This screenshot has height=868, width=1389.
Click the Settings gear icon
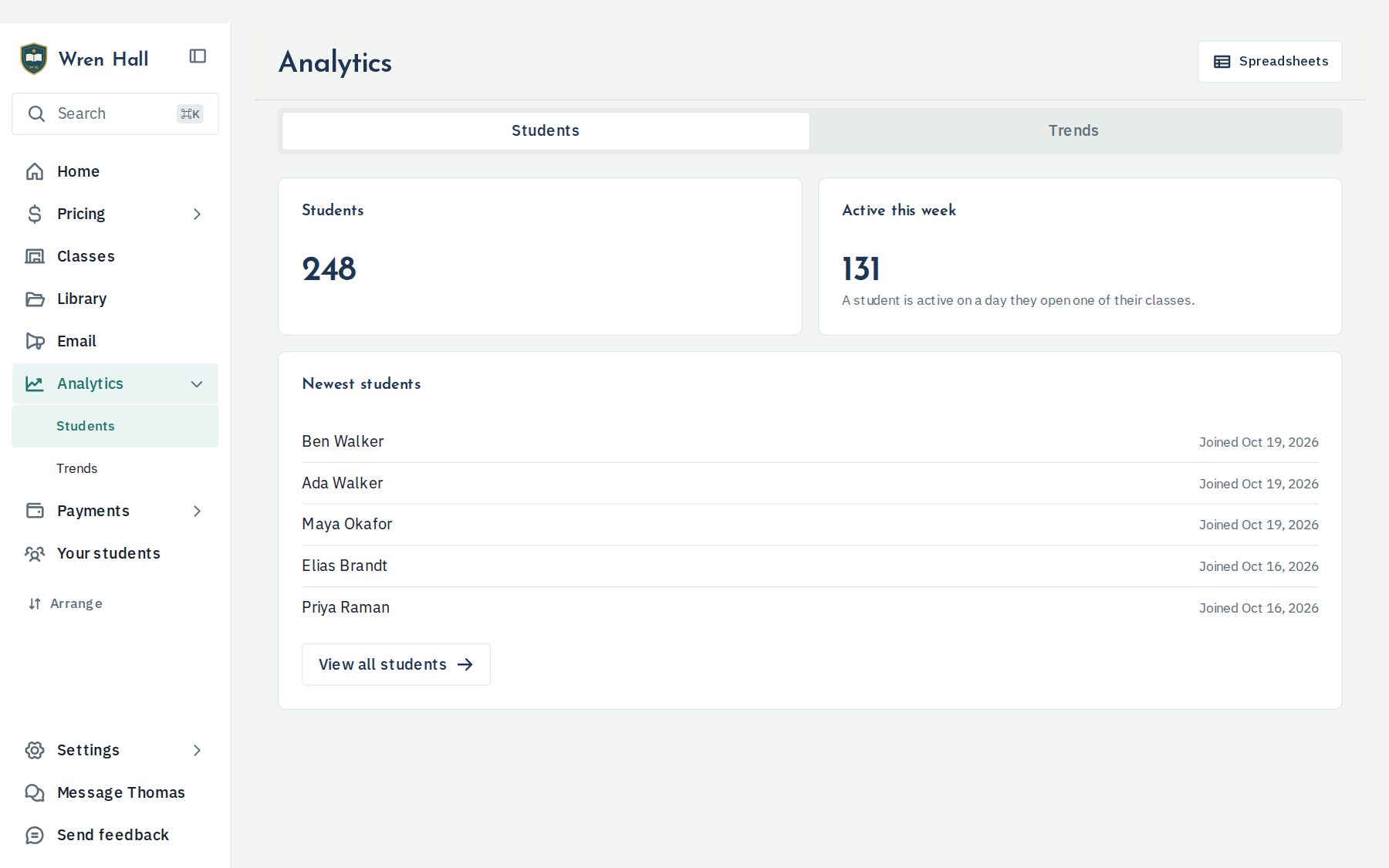[35, 750]
